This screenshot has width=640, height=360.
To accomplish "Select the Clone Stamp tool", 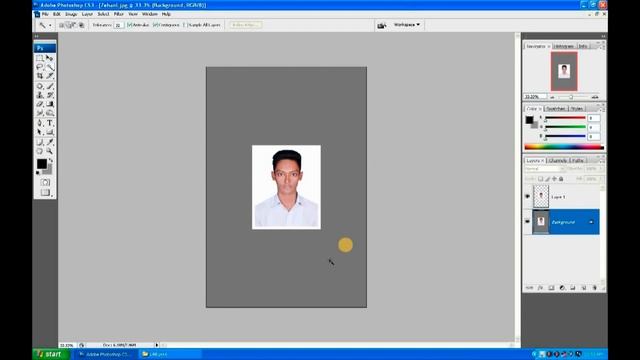I will 40,95.
